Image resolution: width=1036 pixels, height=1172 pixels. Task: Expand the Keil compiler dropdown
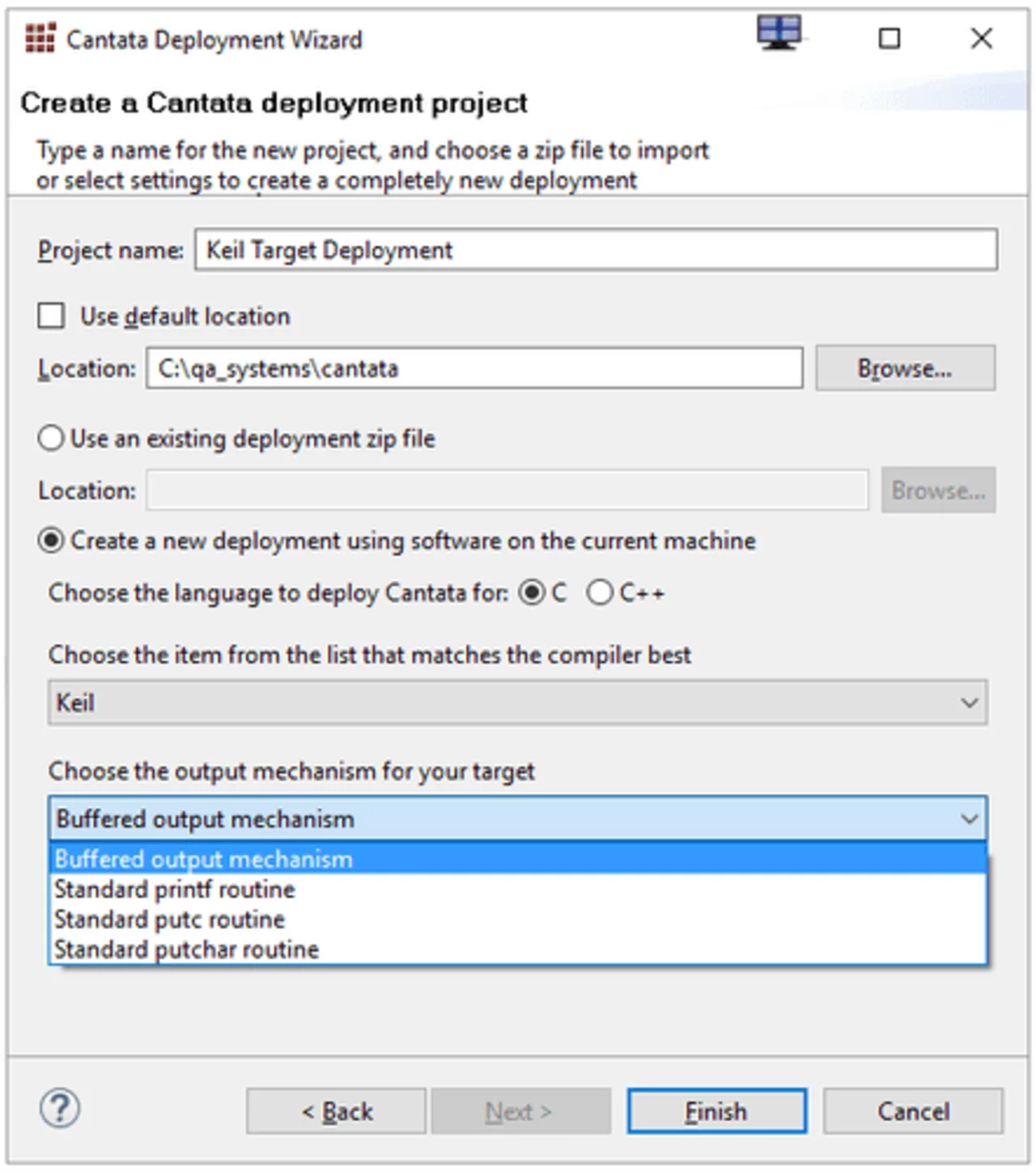point(518,703)
